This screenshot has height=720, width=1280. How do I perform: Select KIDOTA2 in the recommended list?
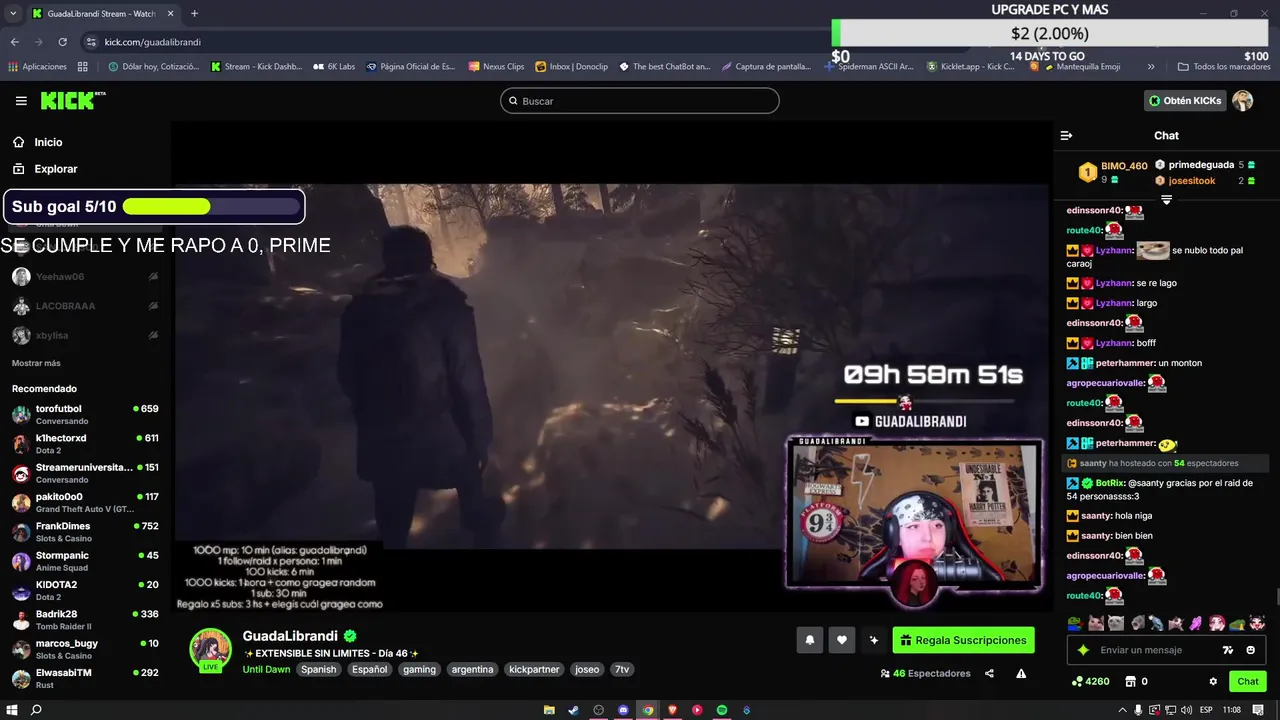click(85, 590)
